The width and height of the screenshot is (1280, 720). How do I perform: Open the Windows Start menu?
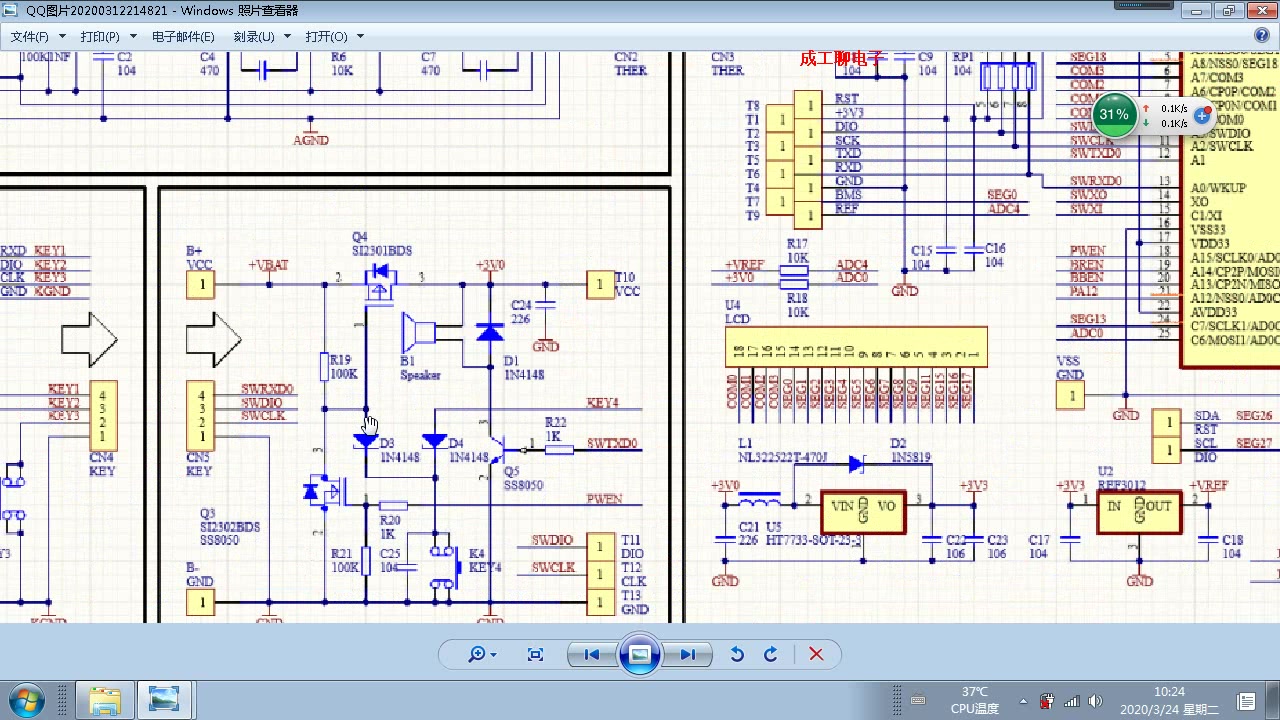[x=28, y=700]
